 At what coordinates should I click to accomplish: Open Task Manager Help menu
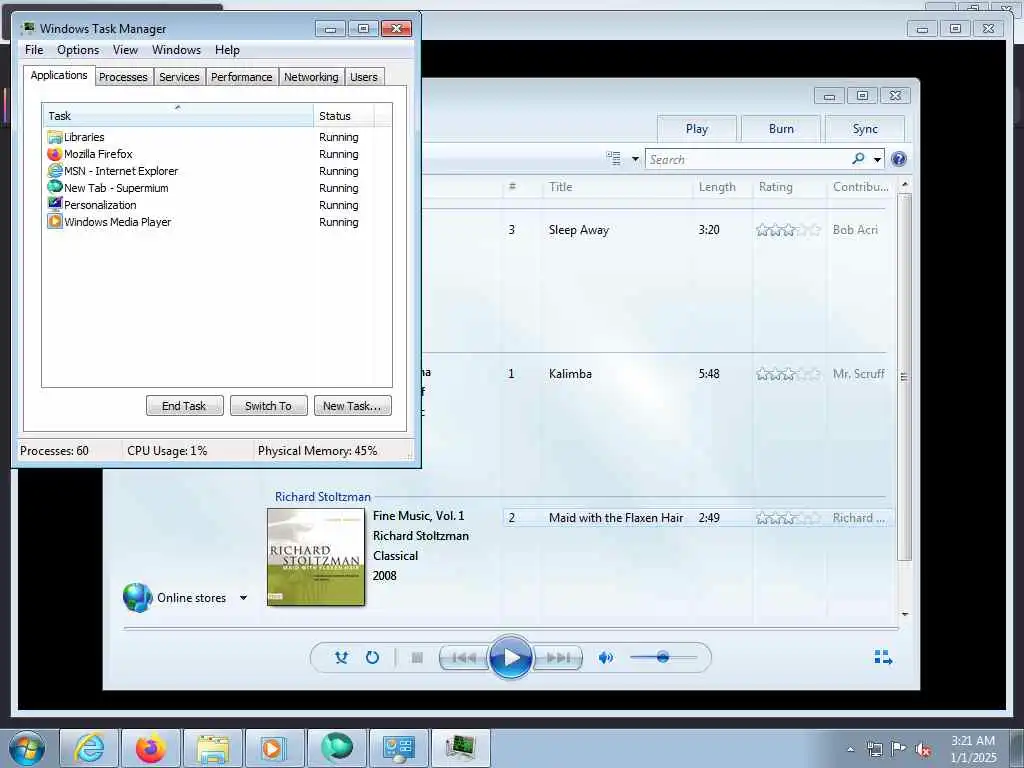(x=227, y=50)
